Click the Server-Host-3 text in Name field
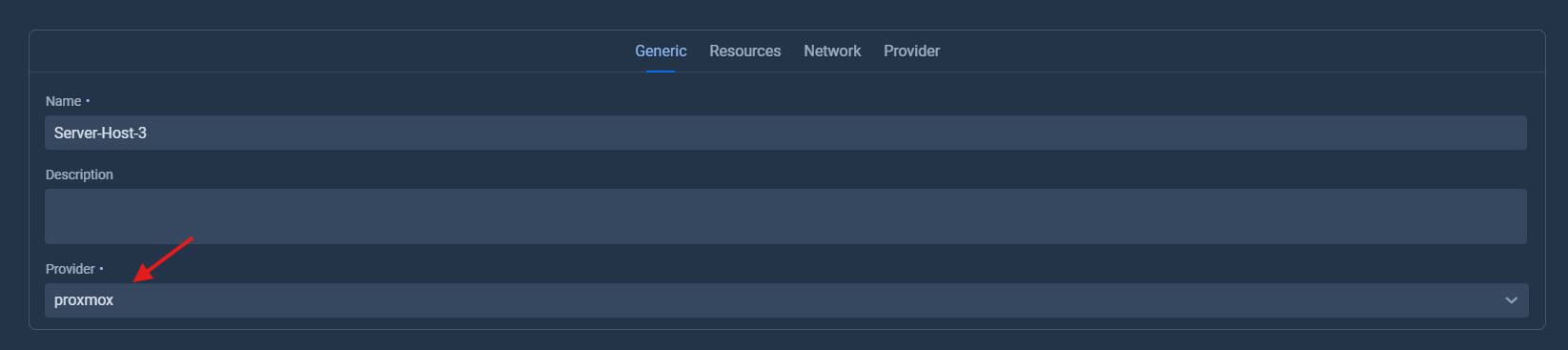 pos(100,133)
